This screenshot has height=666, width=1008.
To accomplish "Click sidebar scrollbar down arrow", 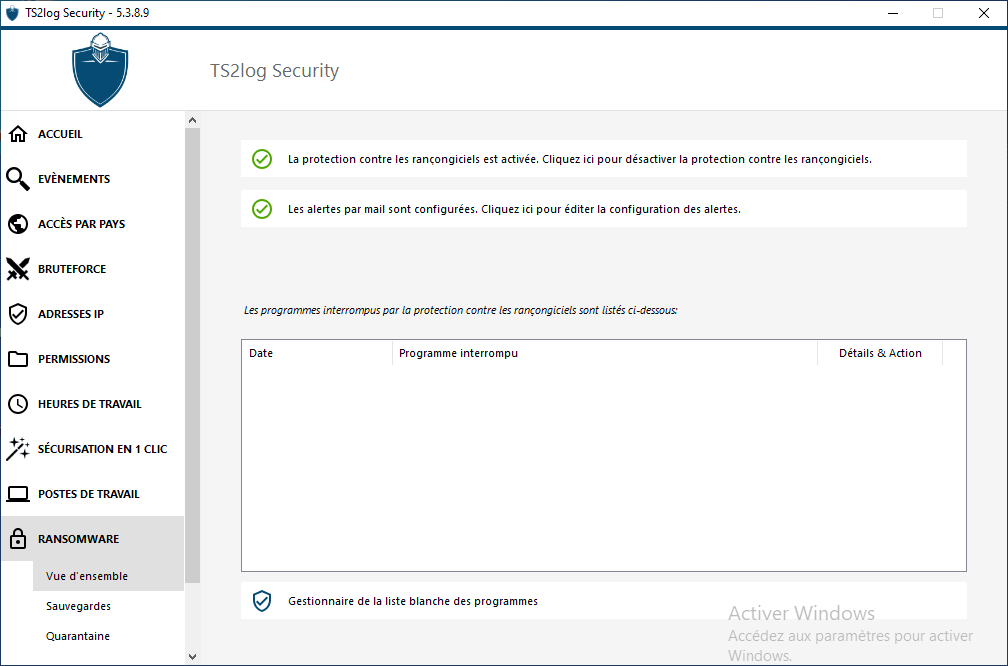I will click(192, 656).
